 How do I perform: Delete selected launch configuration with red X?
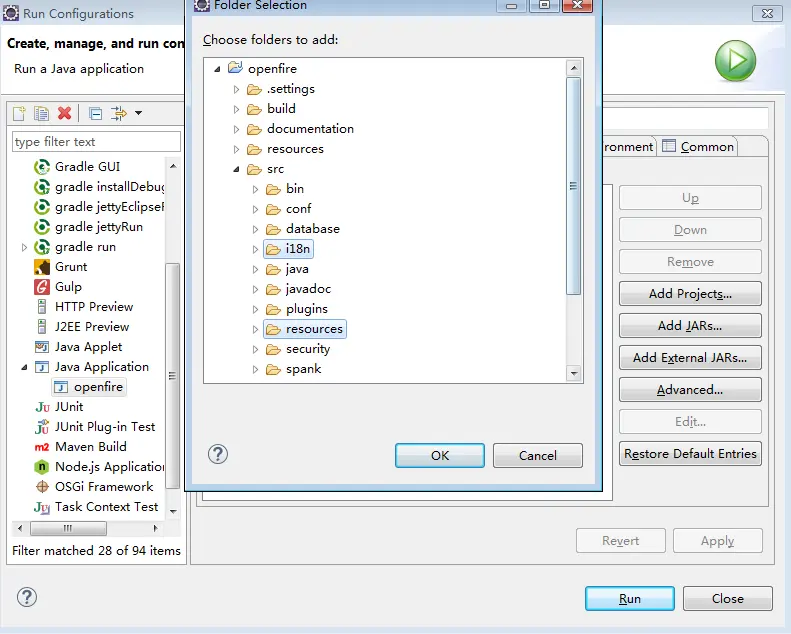[x=65, y=113]
